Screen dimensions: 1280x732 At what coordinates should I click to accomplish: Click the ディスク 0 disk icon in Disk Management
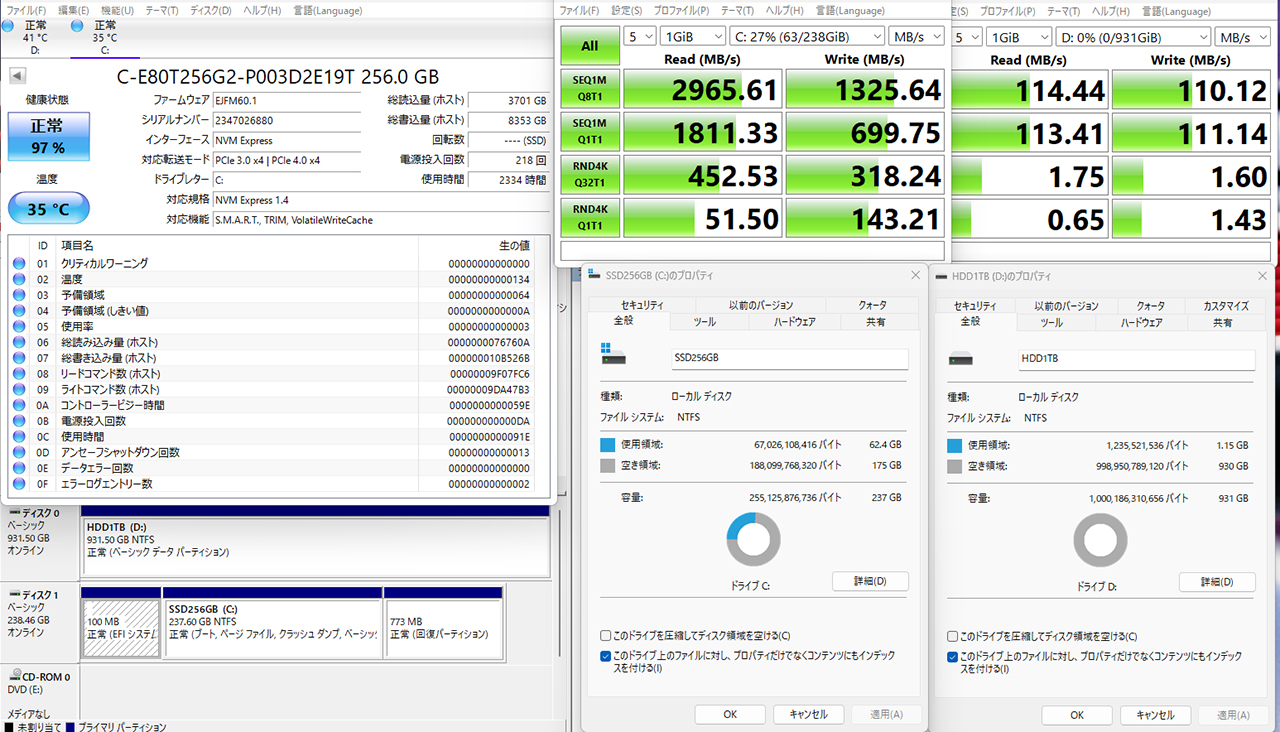[13, 513]
